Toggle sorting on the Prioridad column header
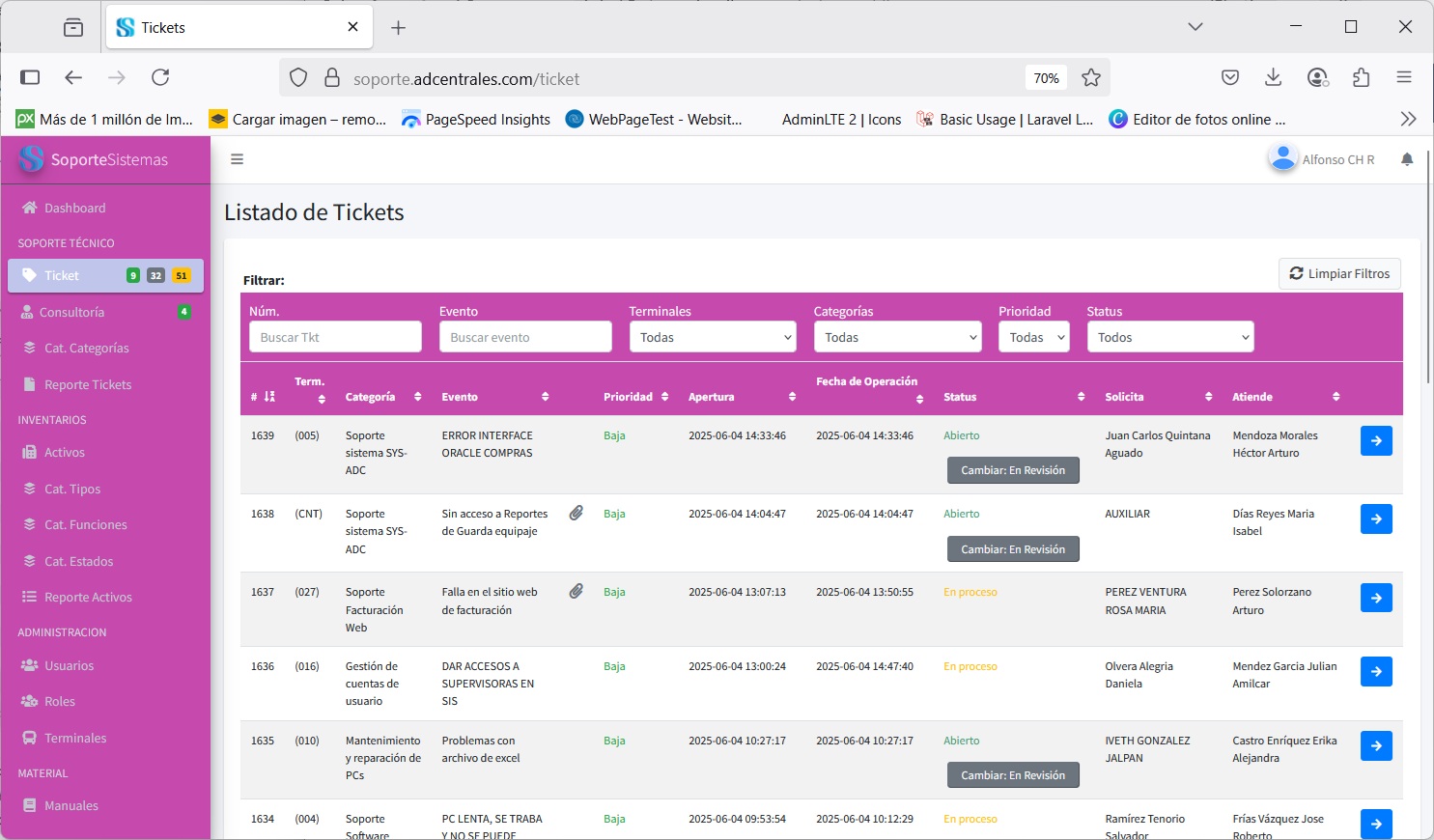This screenshot has width=1434, height=840. [x=635, y=397]
